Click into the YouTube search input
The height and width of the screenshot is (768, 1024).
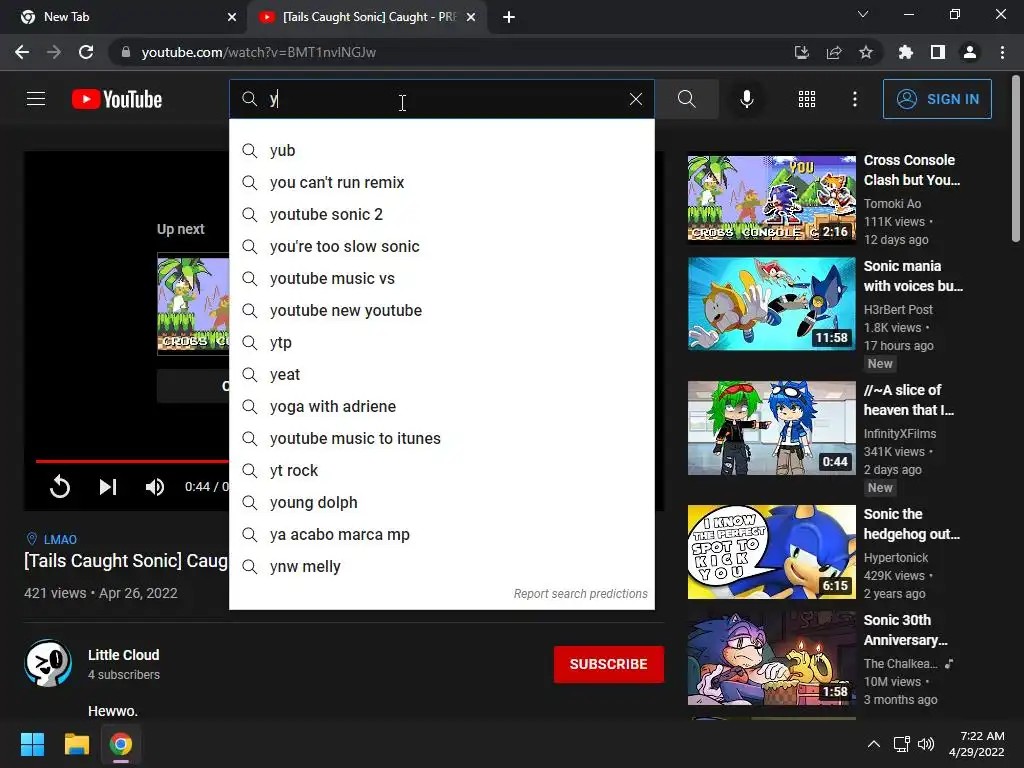pyautogui.click(x=444, y=99)
